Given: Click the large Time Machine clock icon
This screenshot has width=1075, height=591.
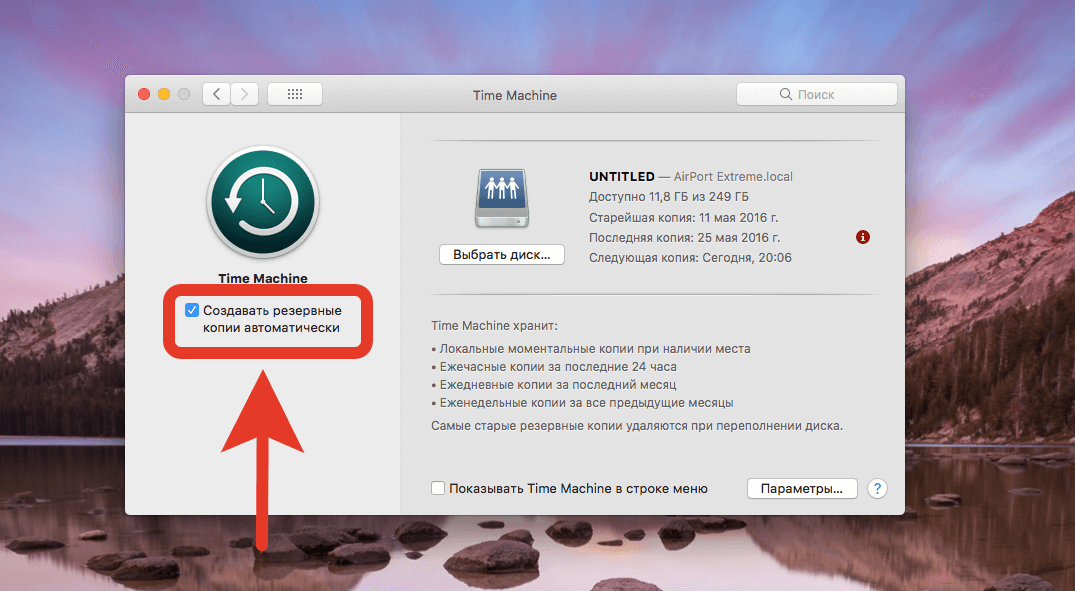Looking at the screenshot, I should (262, 203).
